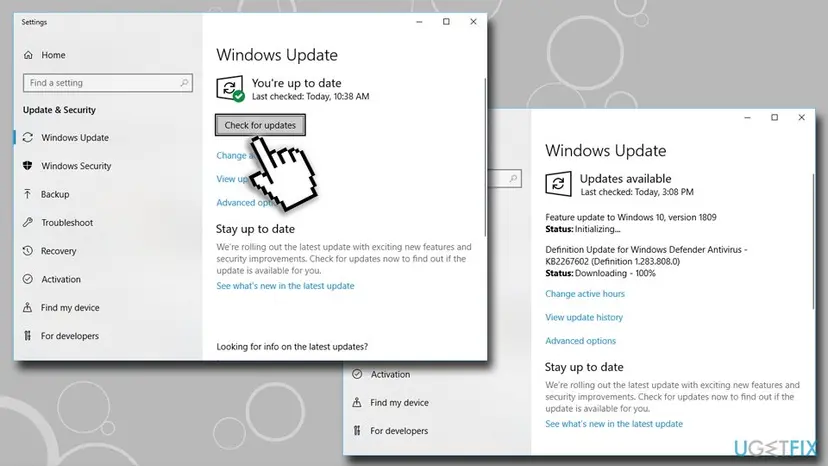Click the Windows Security shield icon

click(x=28, y=166)
